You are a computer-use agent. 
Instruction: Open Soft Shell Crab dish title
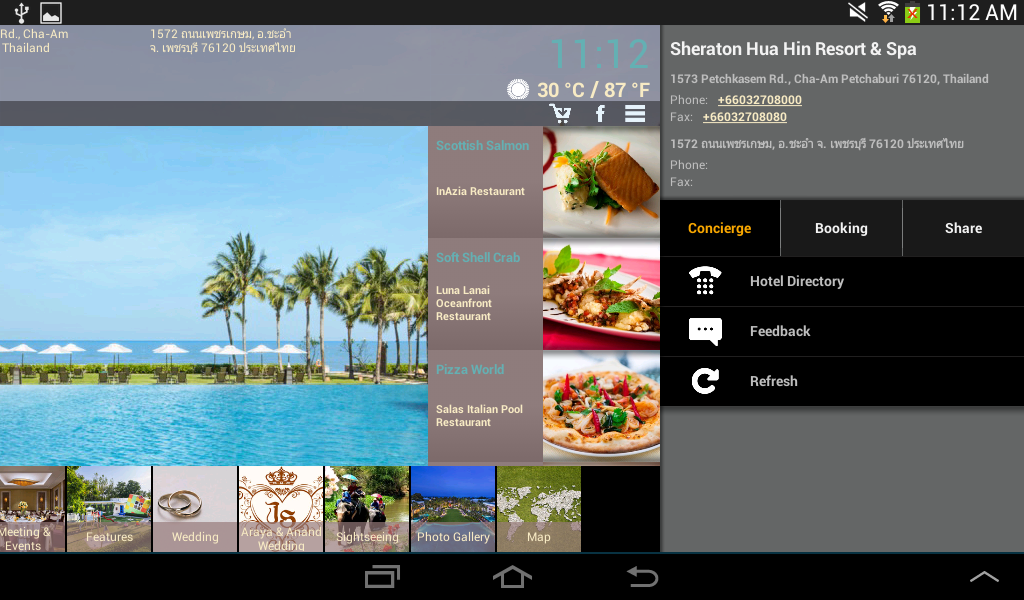click(x=478, y=257)
